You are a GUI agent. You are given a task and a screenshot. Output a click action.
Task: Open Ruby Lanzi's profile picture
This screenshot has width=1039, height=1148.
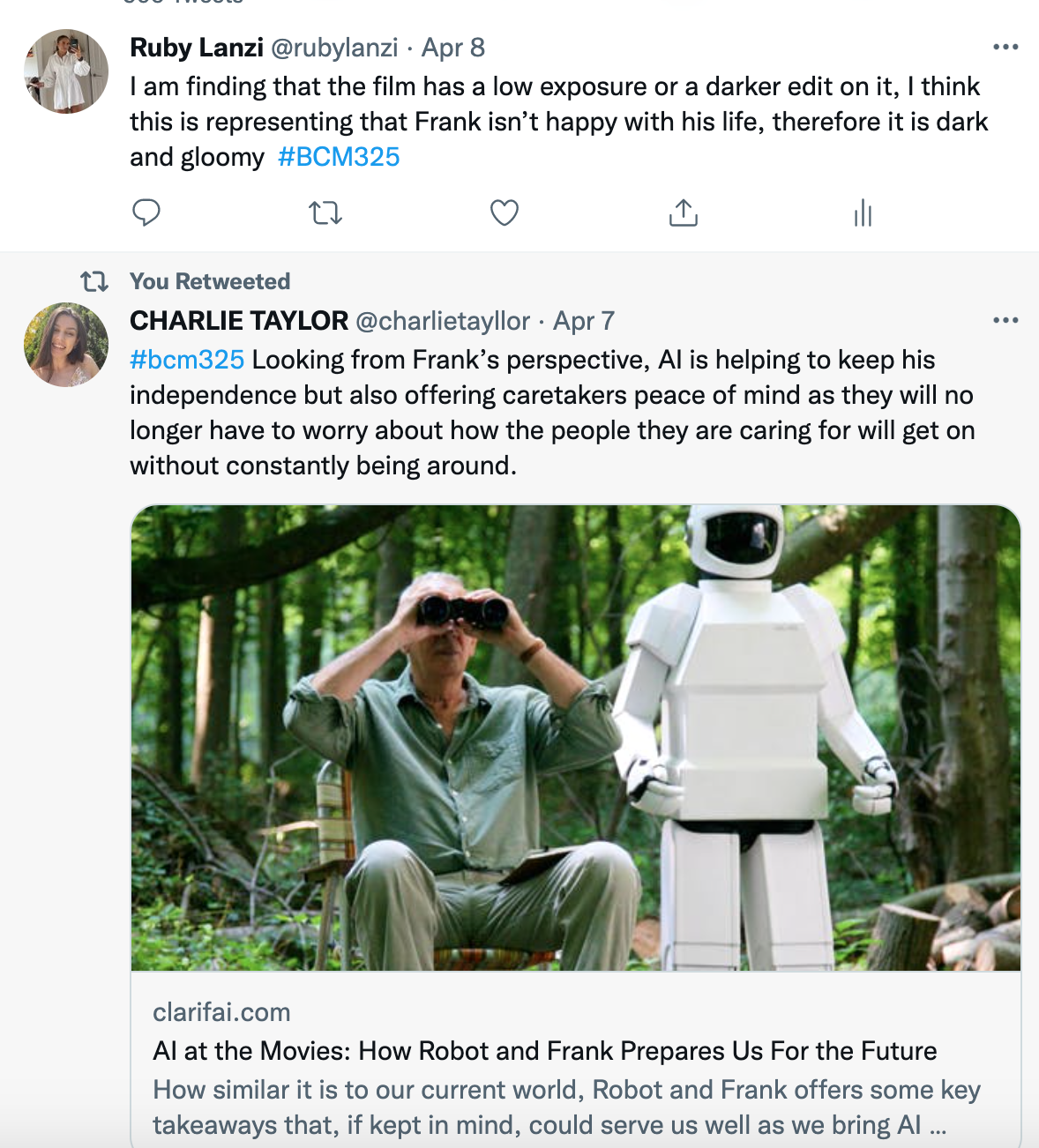pyautogui.click(x=66, y=71)
